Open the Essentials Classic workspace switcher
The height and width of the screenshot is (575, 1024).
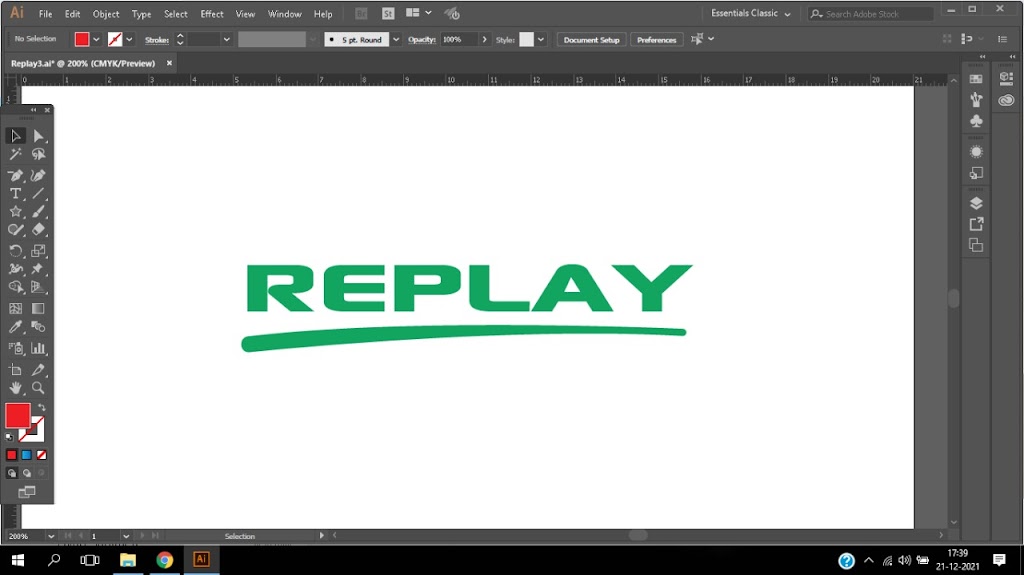pyautogui.click(x=750, y=14)
